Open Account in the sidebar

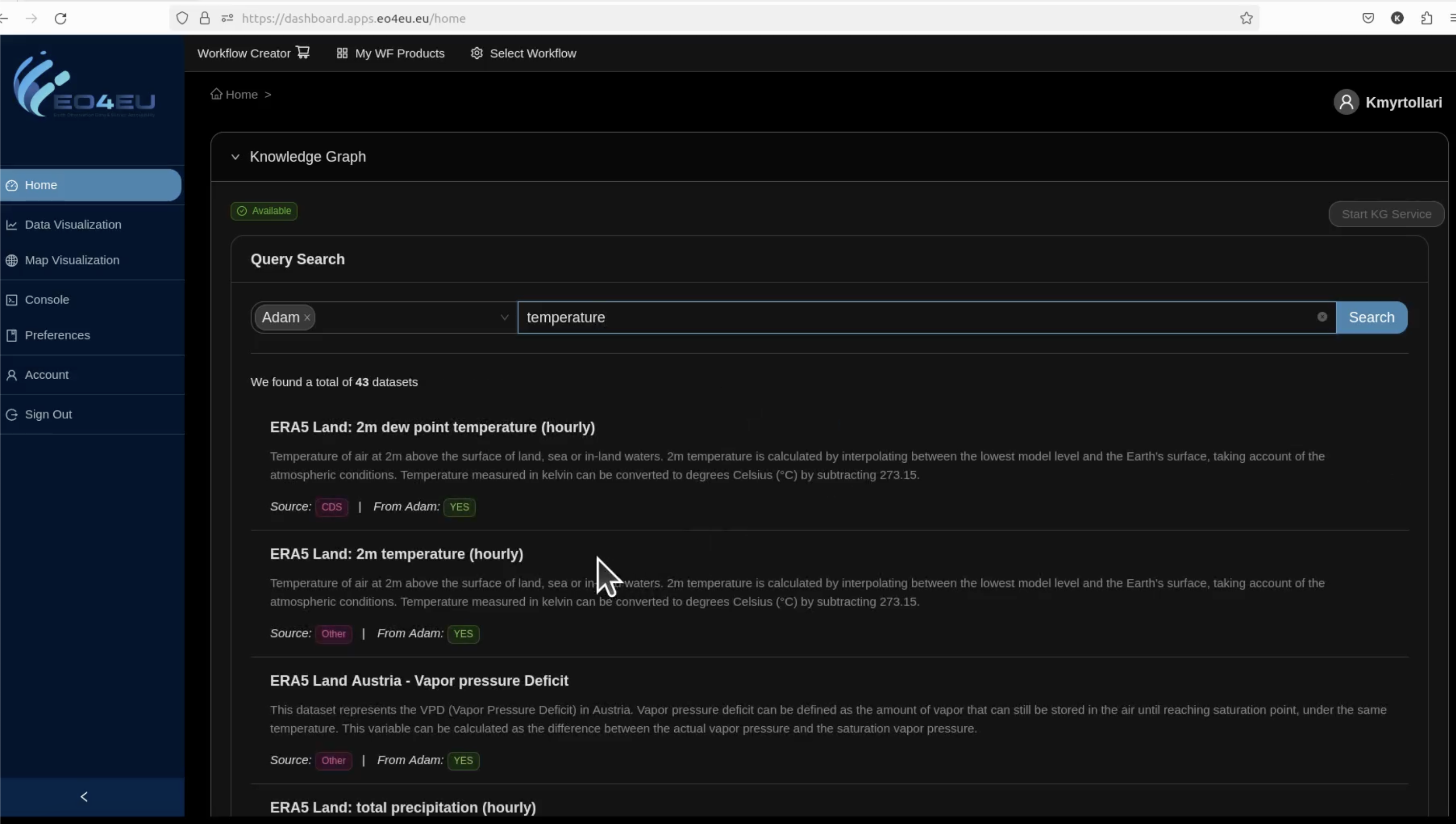point(92,375)
